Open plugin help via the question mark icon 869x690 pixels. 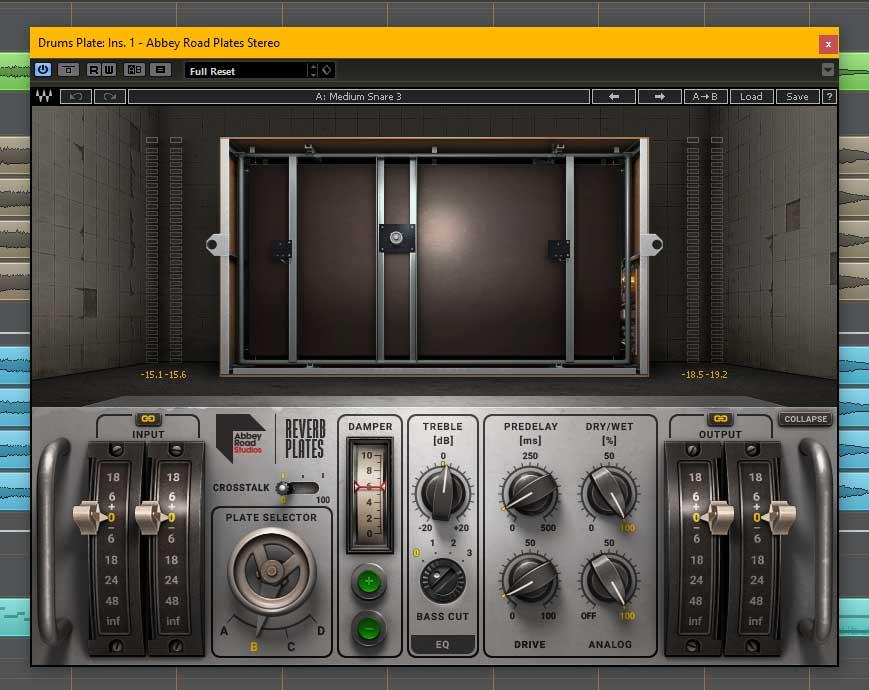830,96
